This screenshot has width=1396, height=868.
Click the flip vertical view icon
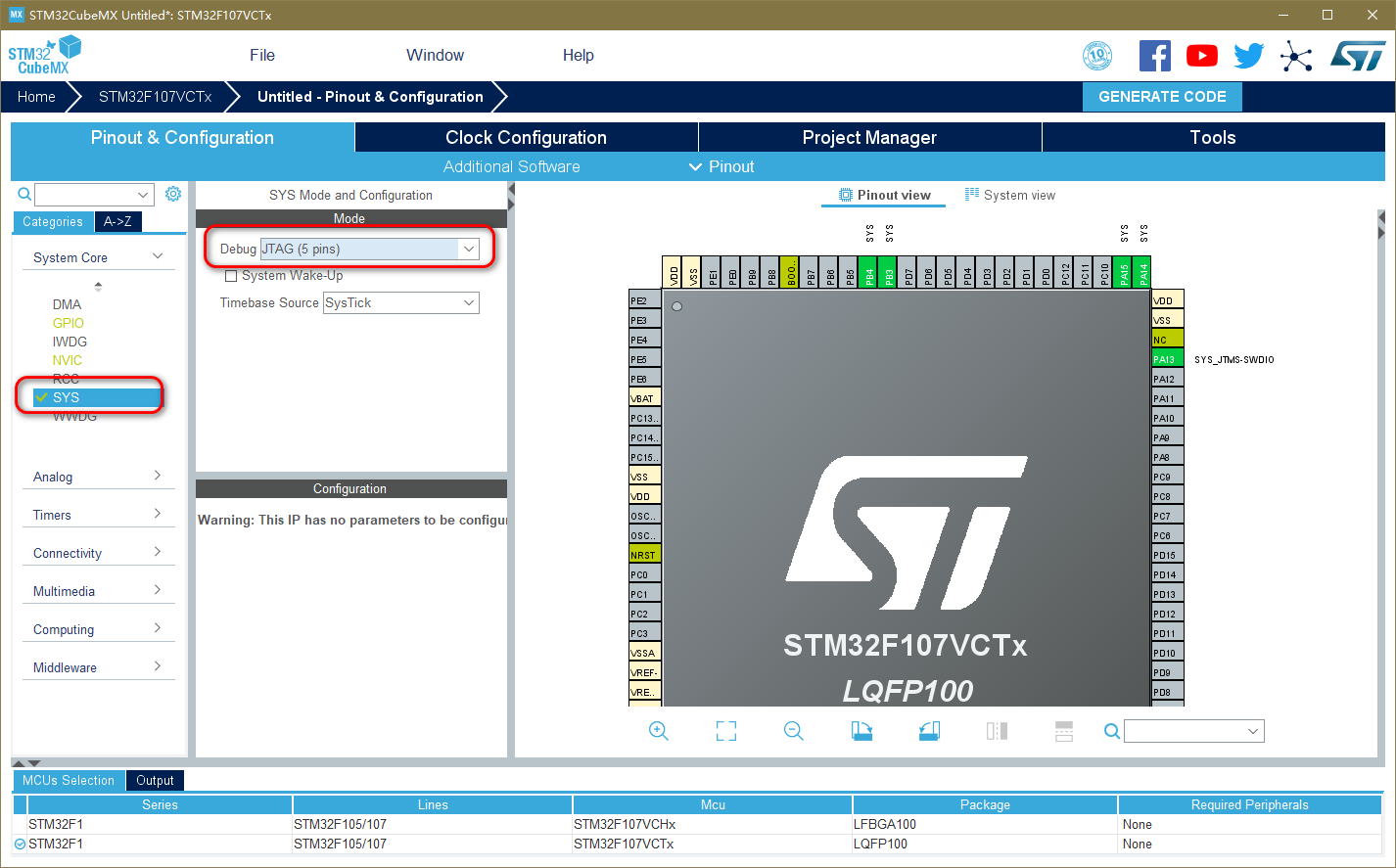pos(1064,731)
